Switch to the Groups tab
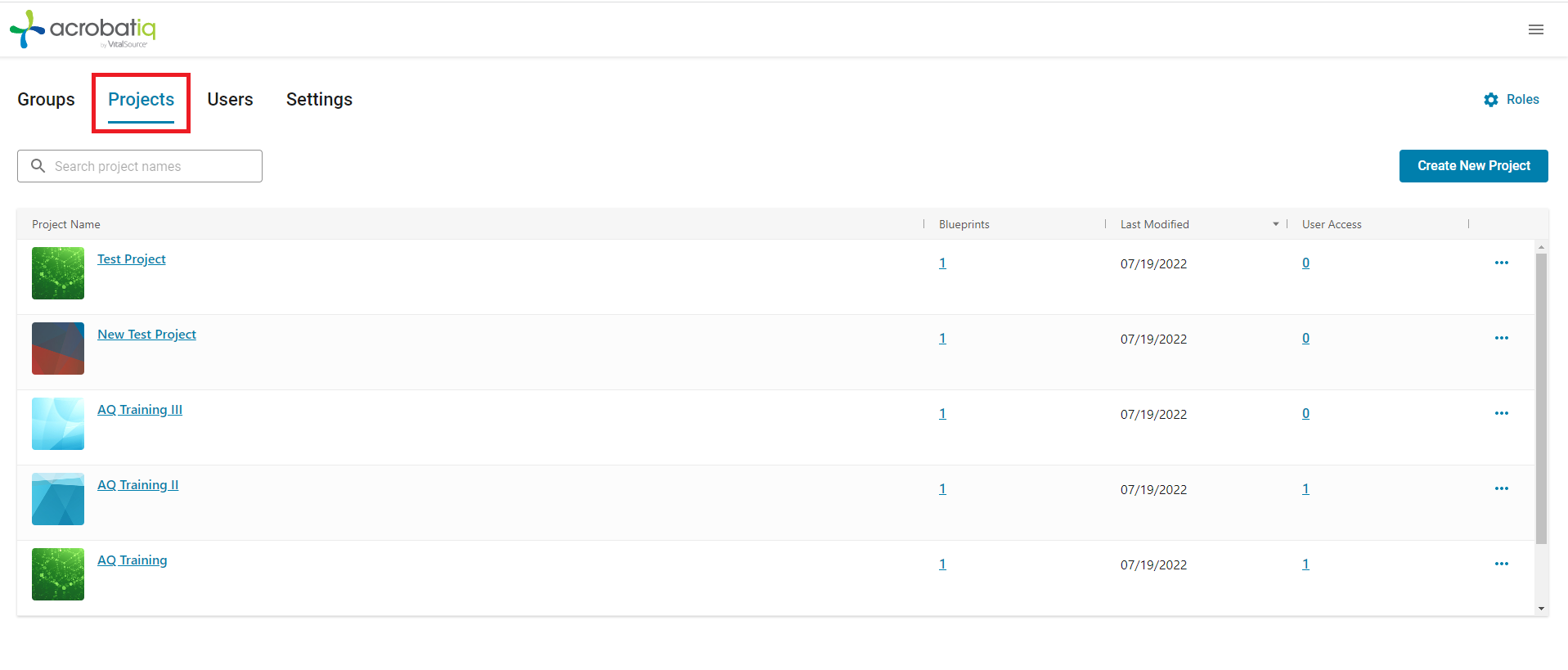Viewport: 1568px width, 670px height. point(46,100)
